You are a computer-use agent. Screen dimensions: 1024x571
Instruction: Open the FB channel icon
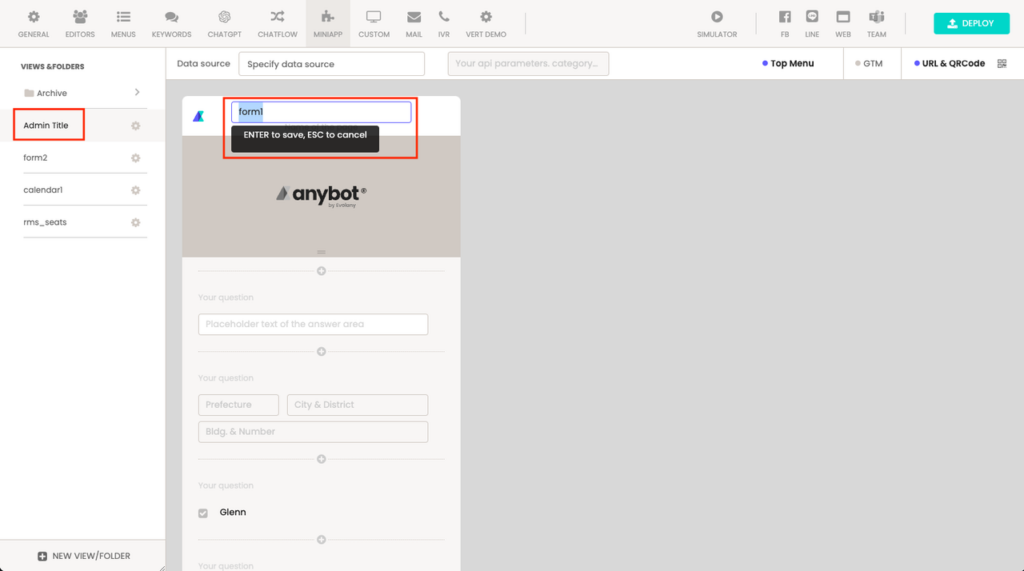pyautogui.click(x=785, y=17)
